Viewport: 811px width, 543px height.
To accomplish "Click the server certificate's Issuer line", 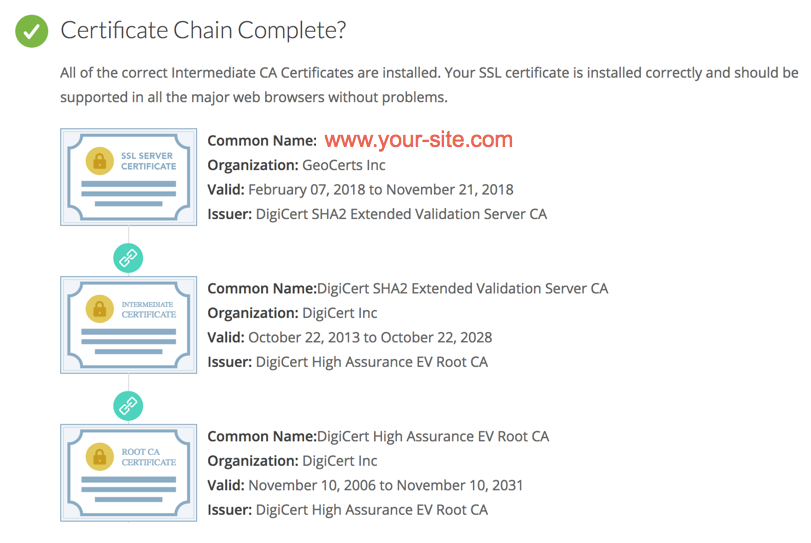I will (377, 213).
